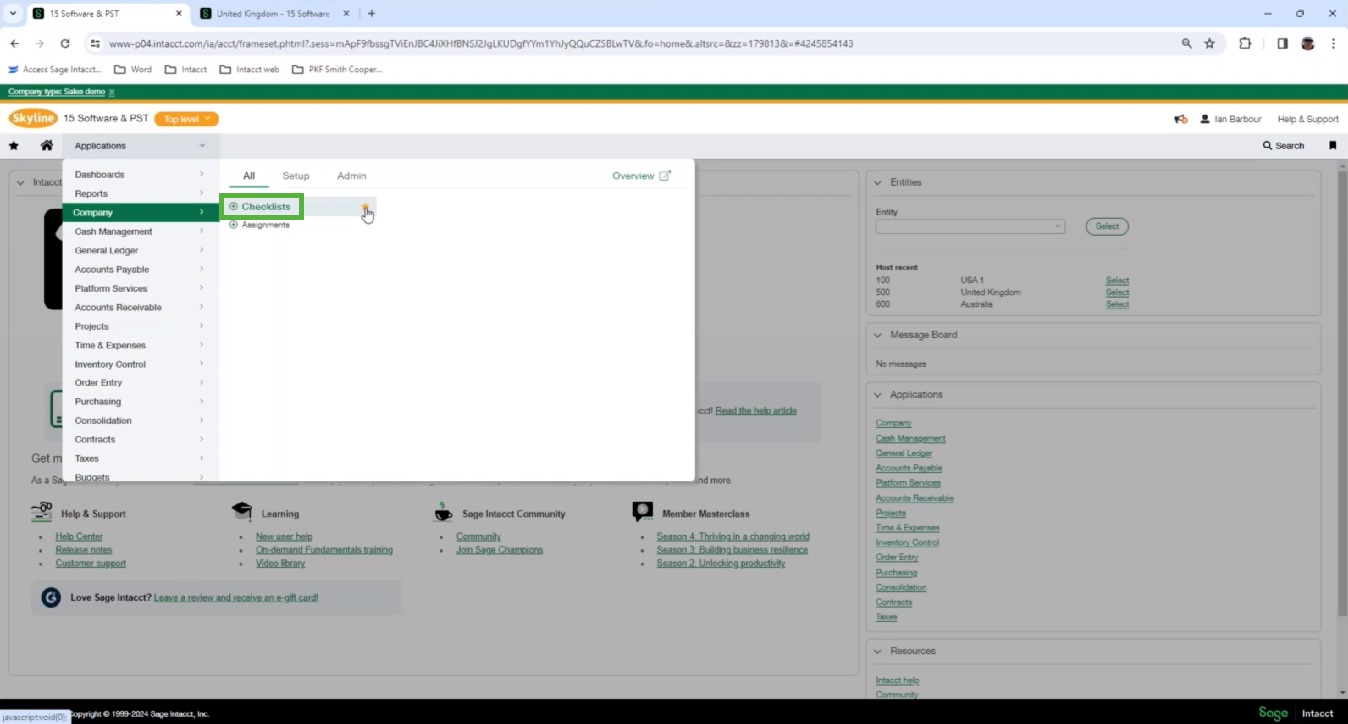This screenshot has height=724, width=1348.
Task: Click the announcements megaphone icon
Action: [1181, 119]
